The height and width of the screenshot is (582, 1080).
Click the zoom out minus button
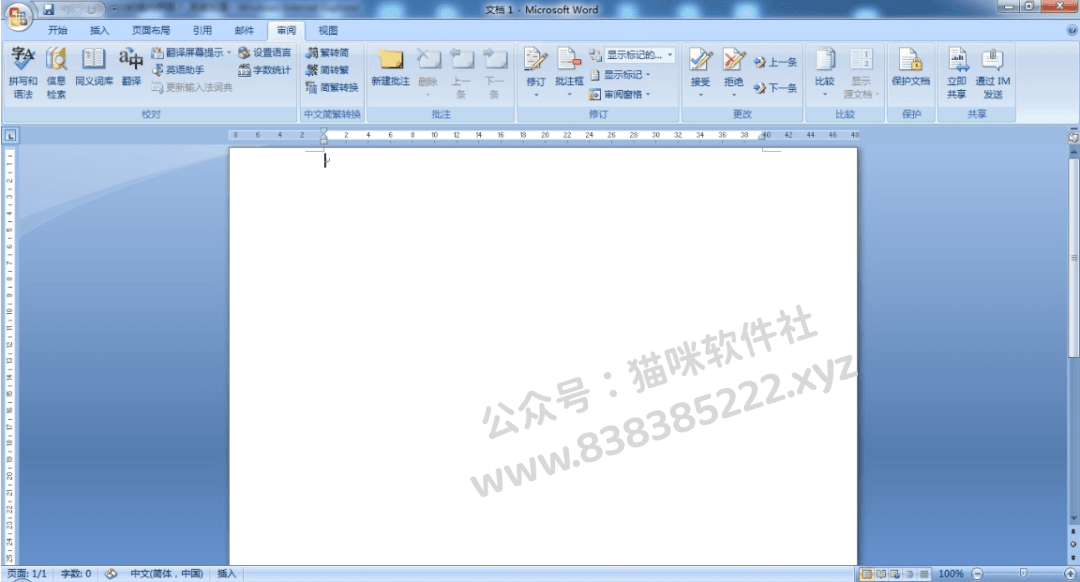tap(977, 574)
